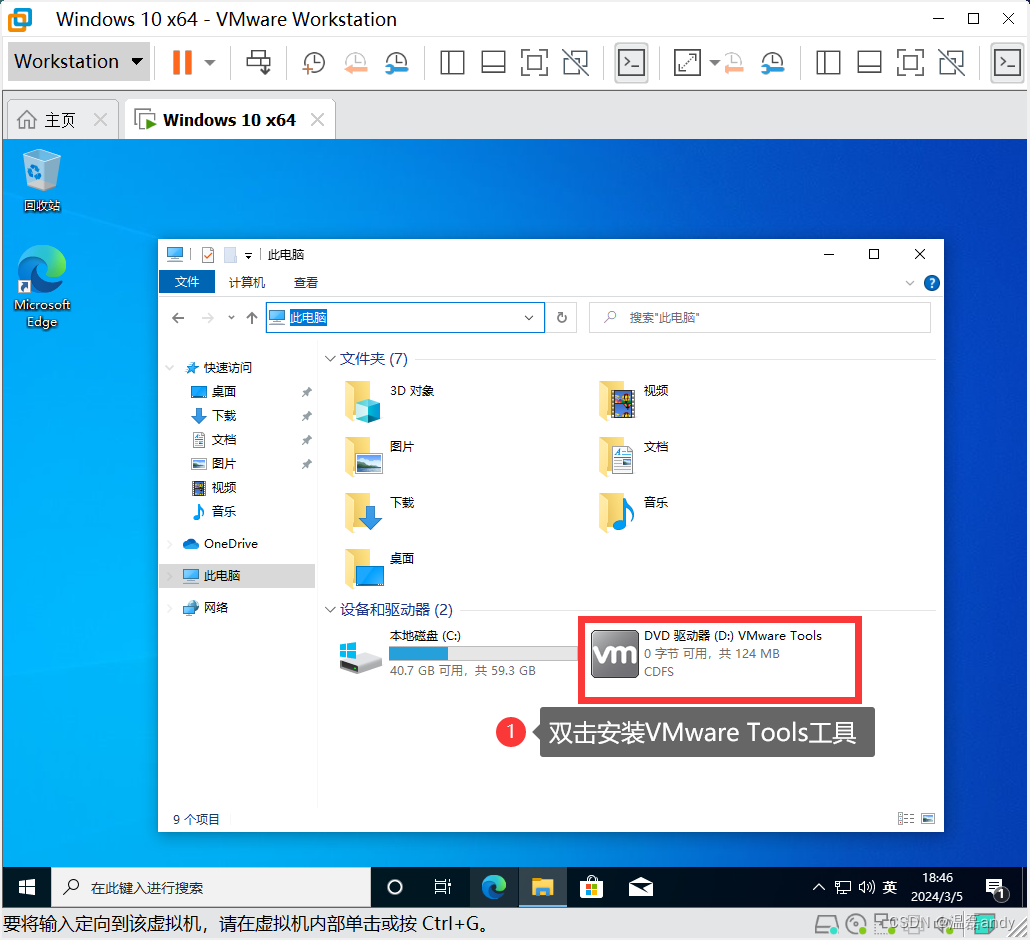Open the 查看 ribbon tab
The width and height of the screenshot is (1030, 940).
click(x=305, y=282)
